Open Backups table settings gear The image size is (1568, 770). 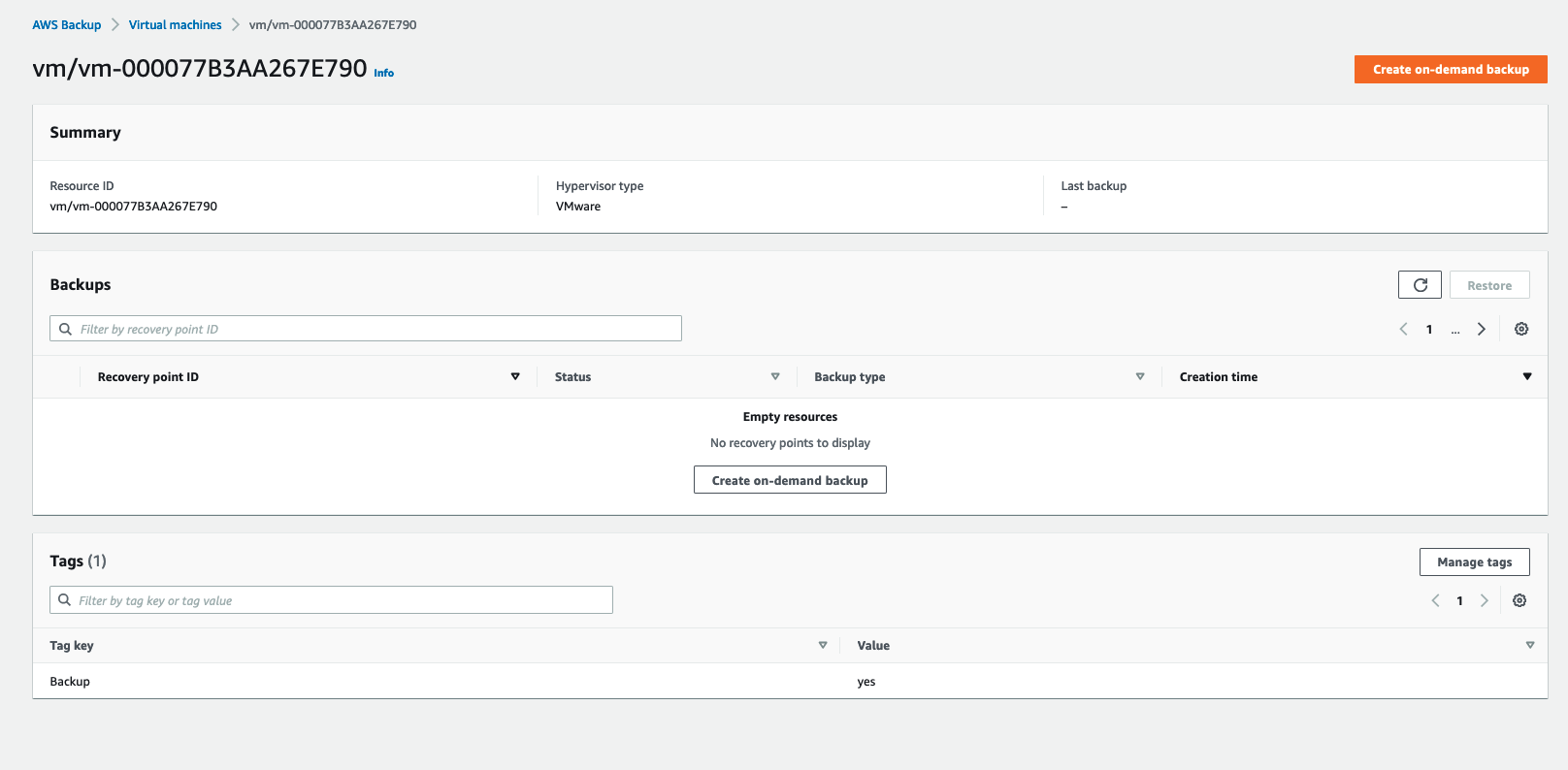[1521, 329]
